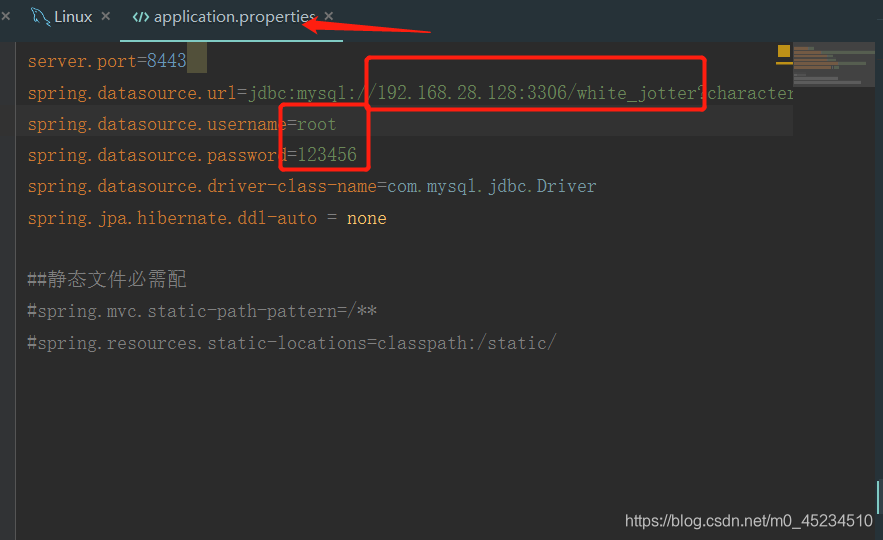Click the MySQL dolphin icon on Linux tab

tap(40, 17)
